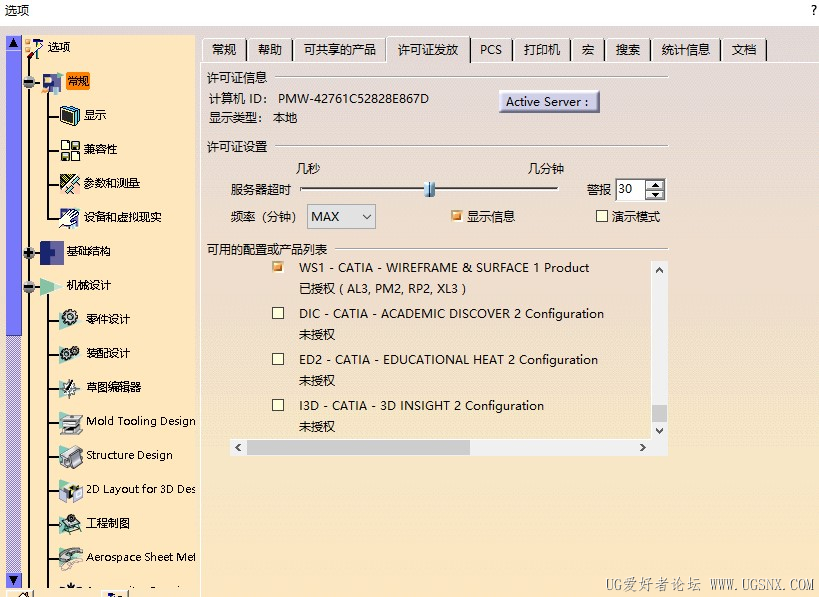The height and width of the screenshot is (597, 819).
Task: Uncheck the WS1 Wireframe & Surface license
Action: [x=278, y=267]
